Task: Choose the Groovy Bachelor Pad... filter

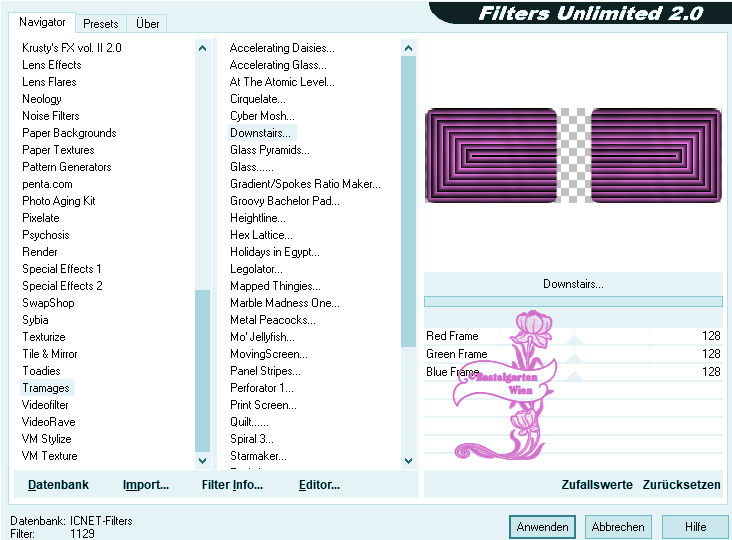Action: point(285,201)
